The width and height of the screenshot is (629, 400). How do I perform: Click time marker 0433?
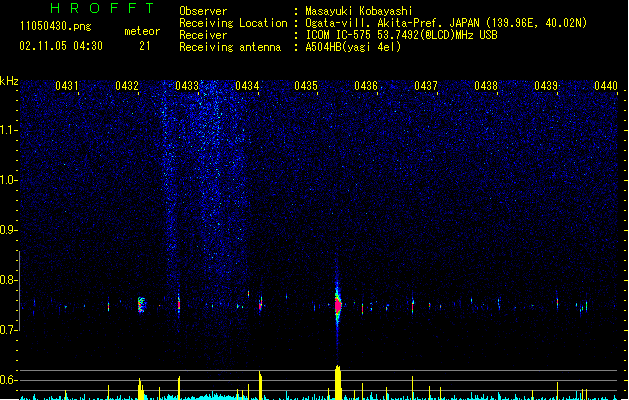(x=187, y=86)
